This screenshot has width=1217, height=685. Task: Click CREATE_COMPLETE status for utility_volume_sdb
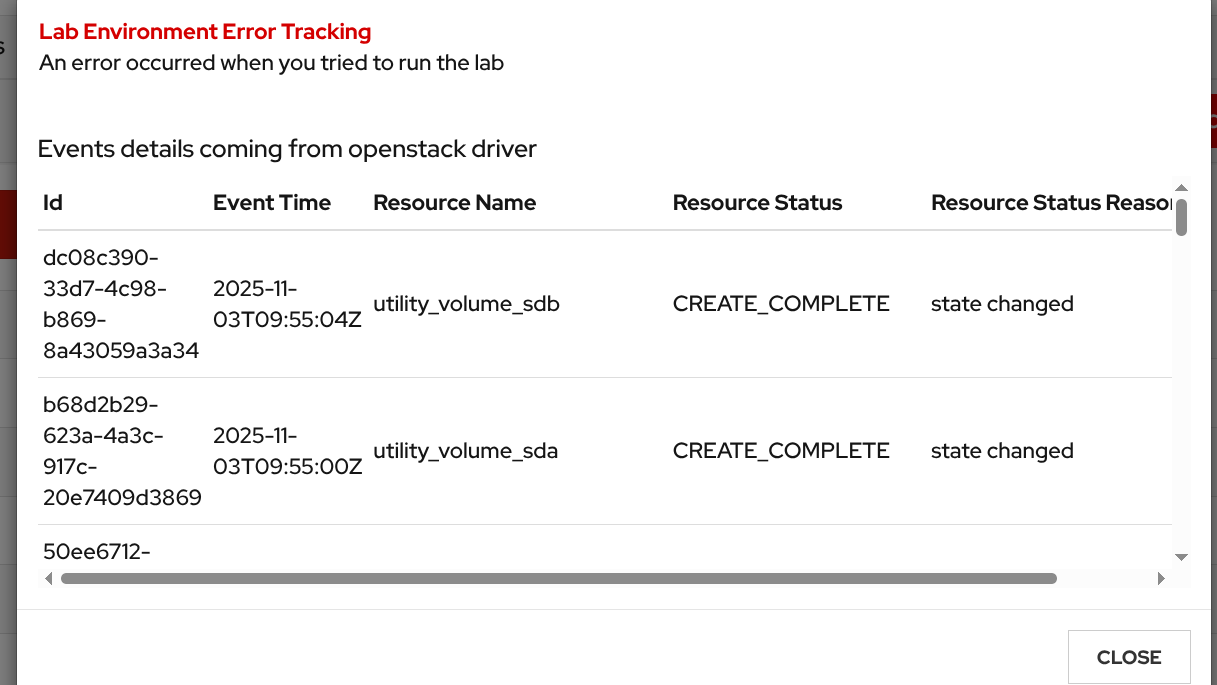click(781, 304)
